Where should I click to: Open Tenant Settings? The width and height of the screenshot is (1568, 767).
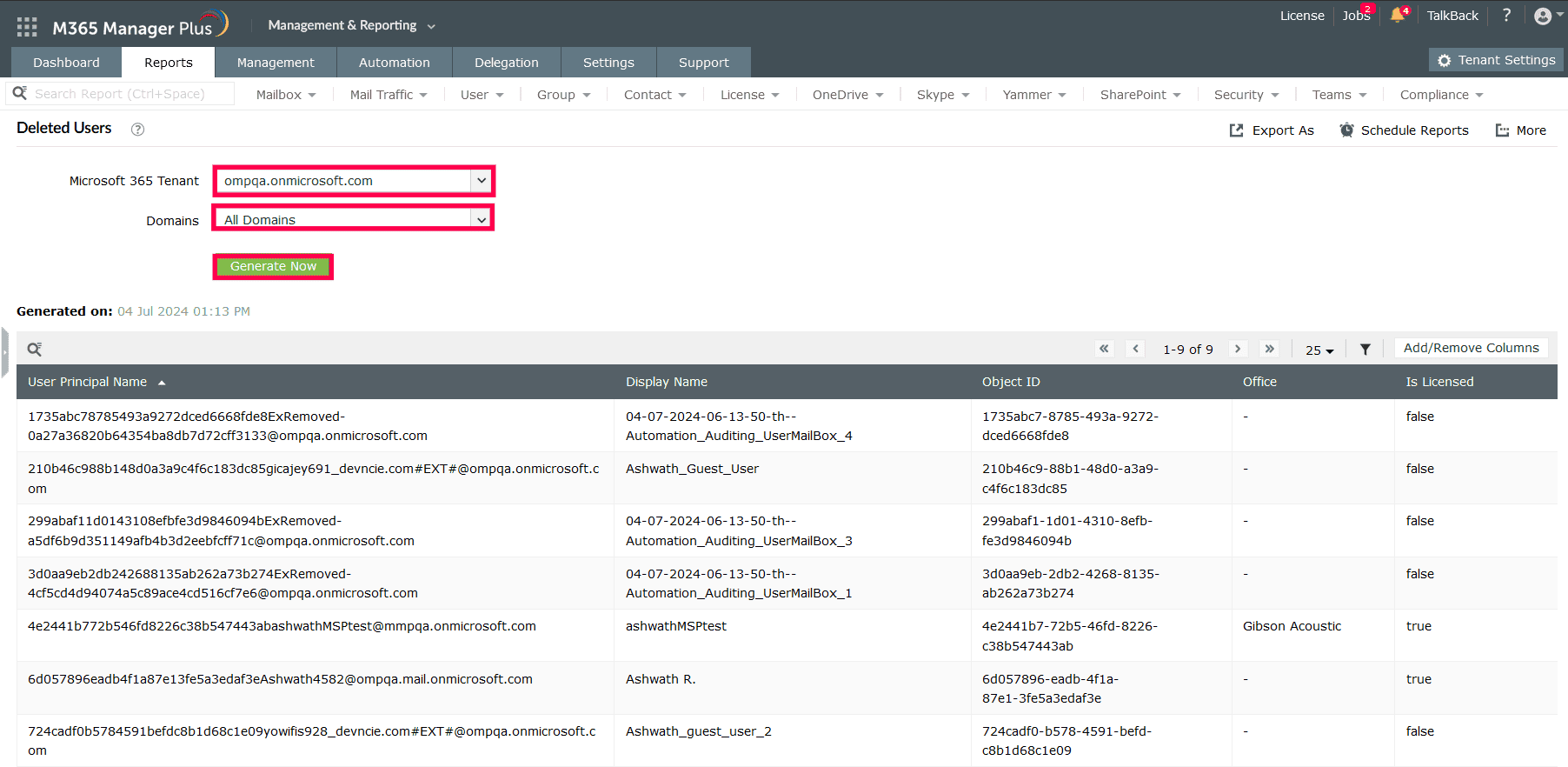(1496, 60)
